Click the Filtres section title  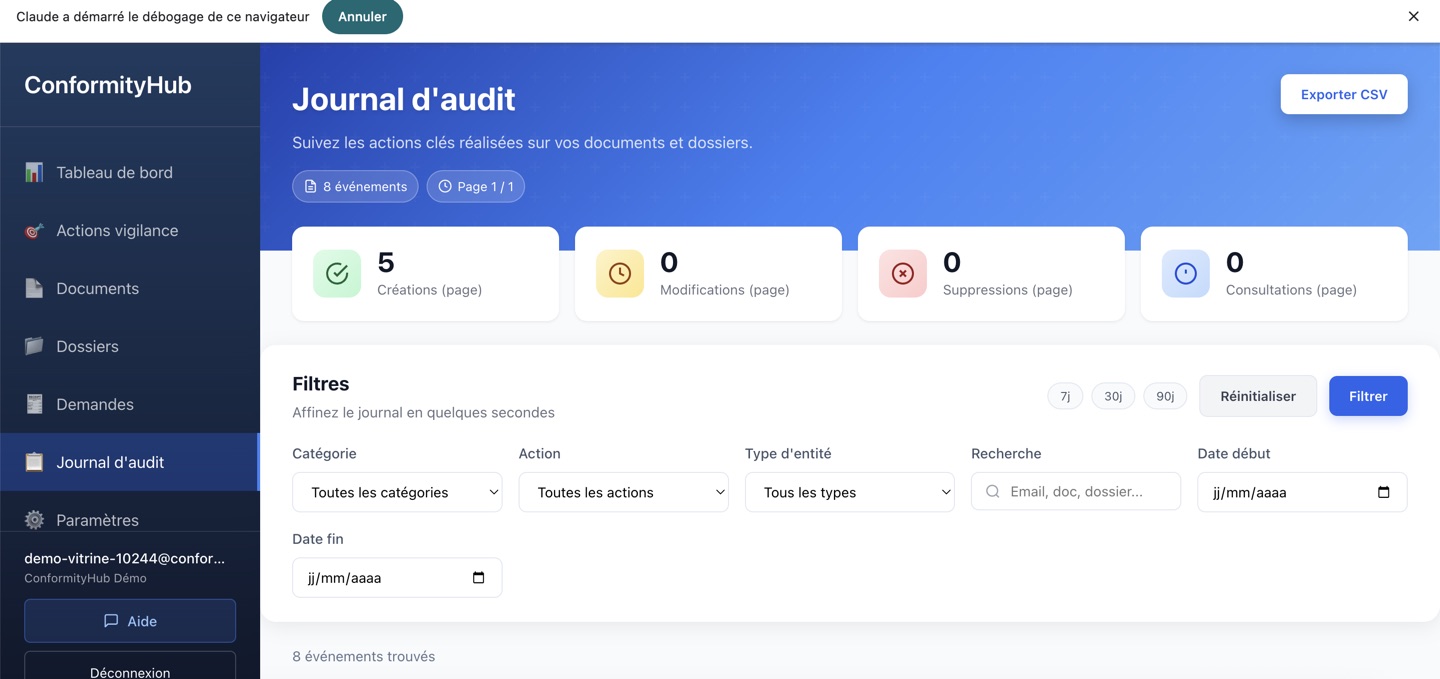tap(321, 384)
